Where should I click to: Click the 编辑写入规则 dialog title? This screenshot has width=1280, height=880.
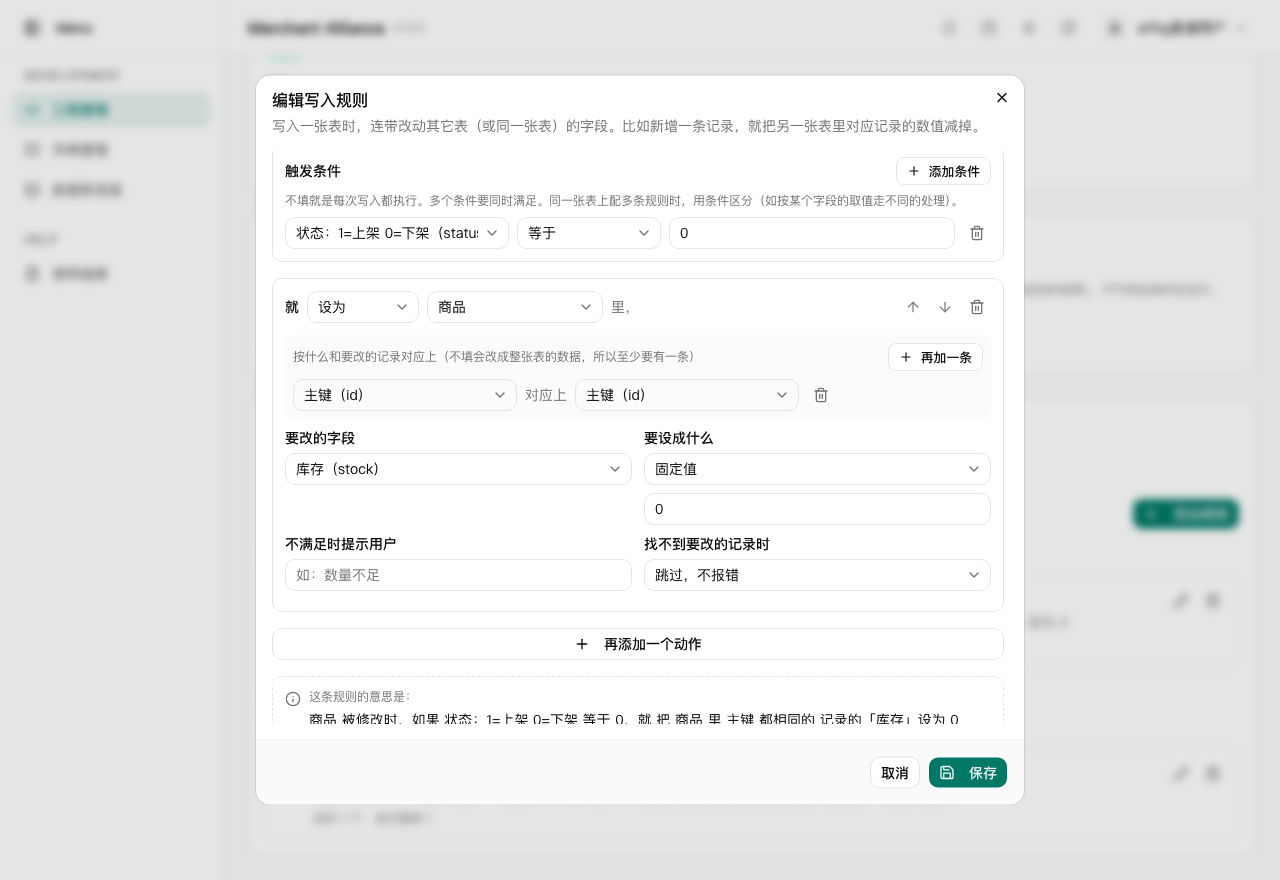pyautogui.click(x=320, y=100)
